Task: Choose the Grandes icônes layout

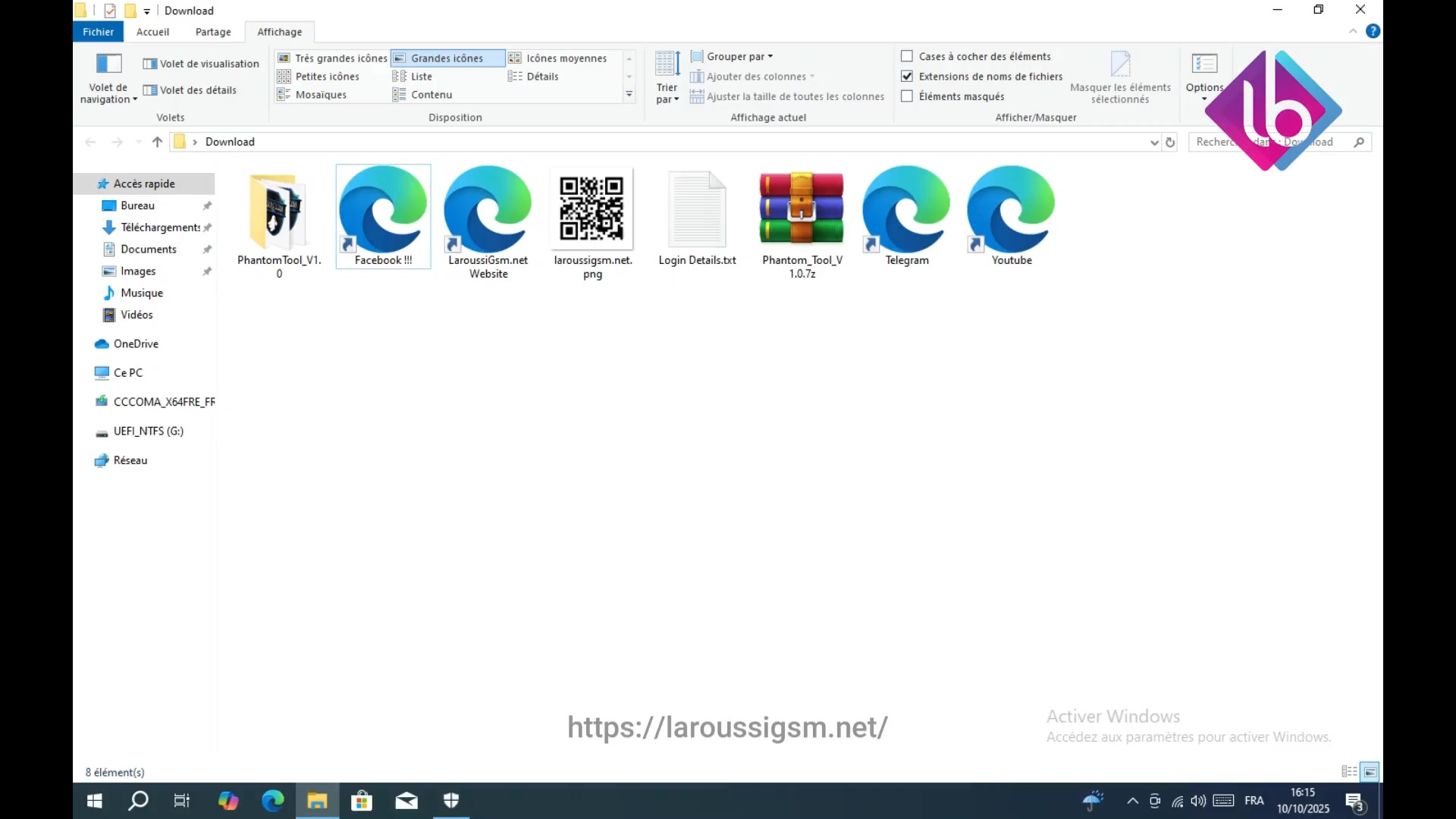Action: (447, 58)
